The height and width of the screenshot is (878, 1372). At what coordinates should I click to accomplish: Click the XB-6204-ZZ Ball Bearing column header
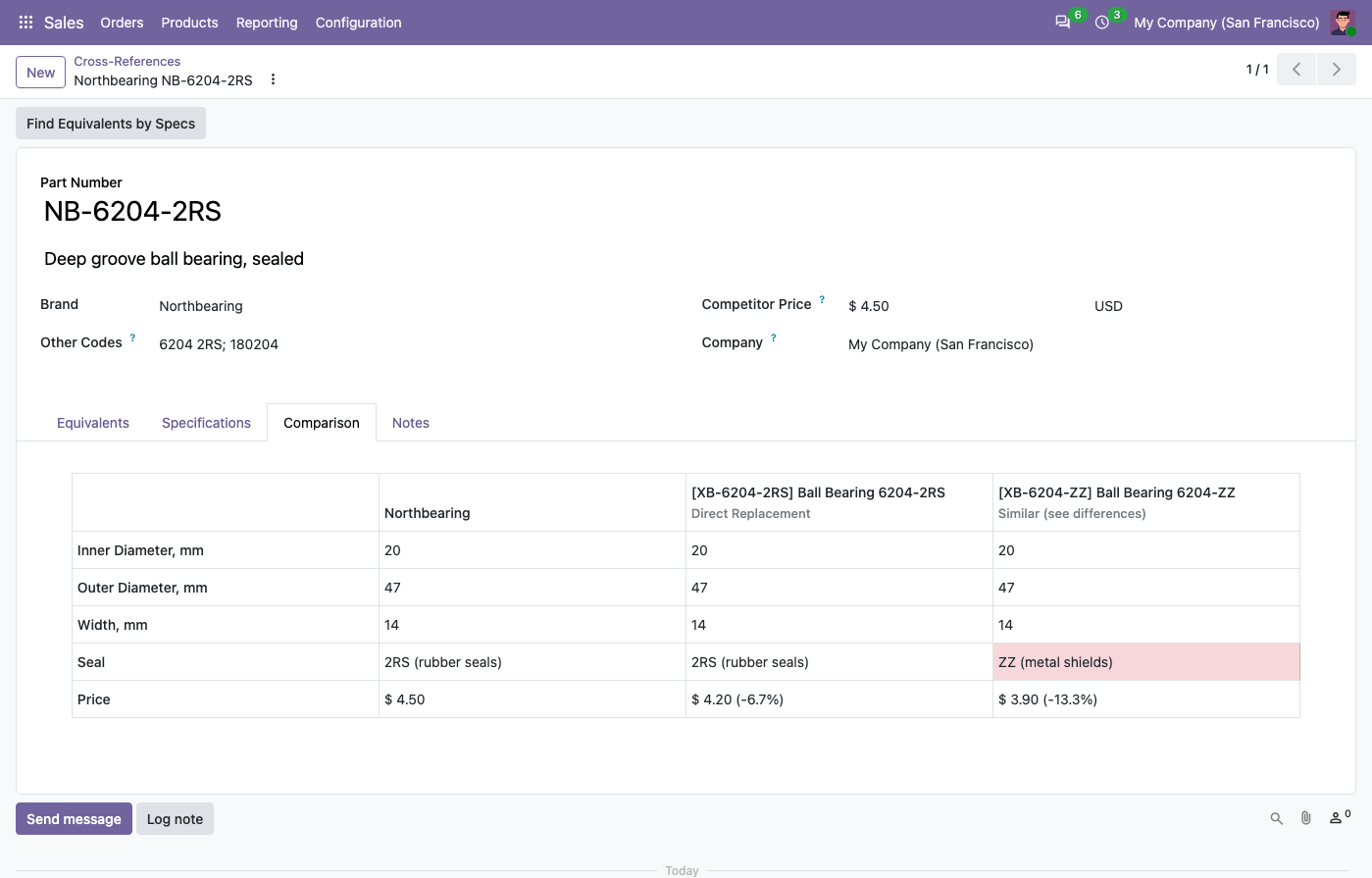click(1146, 502)
